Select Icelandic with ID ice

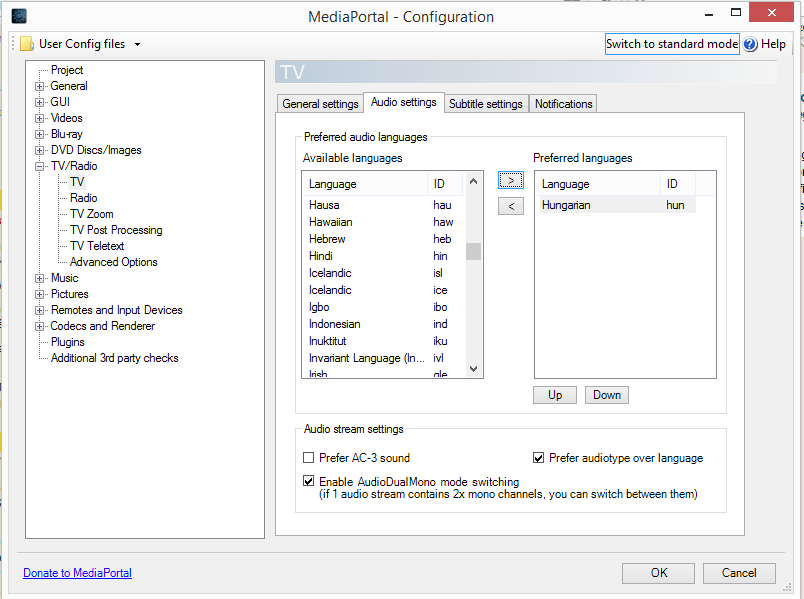coord(383,290)
